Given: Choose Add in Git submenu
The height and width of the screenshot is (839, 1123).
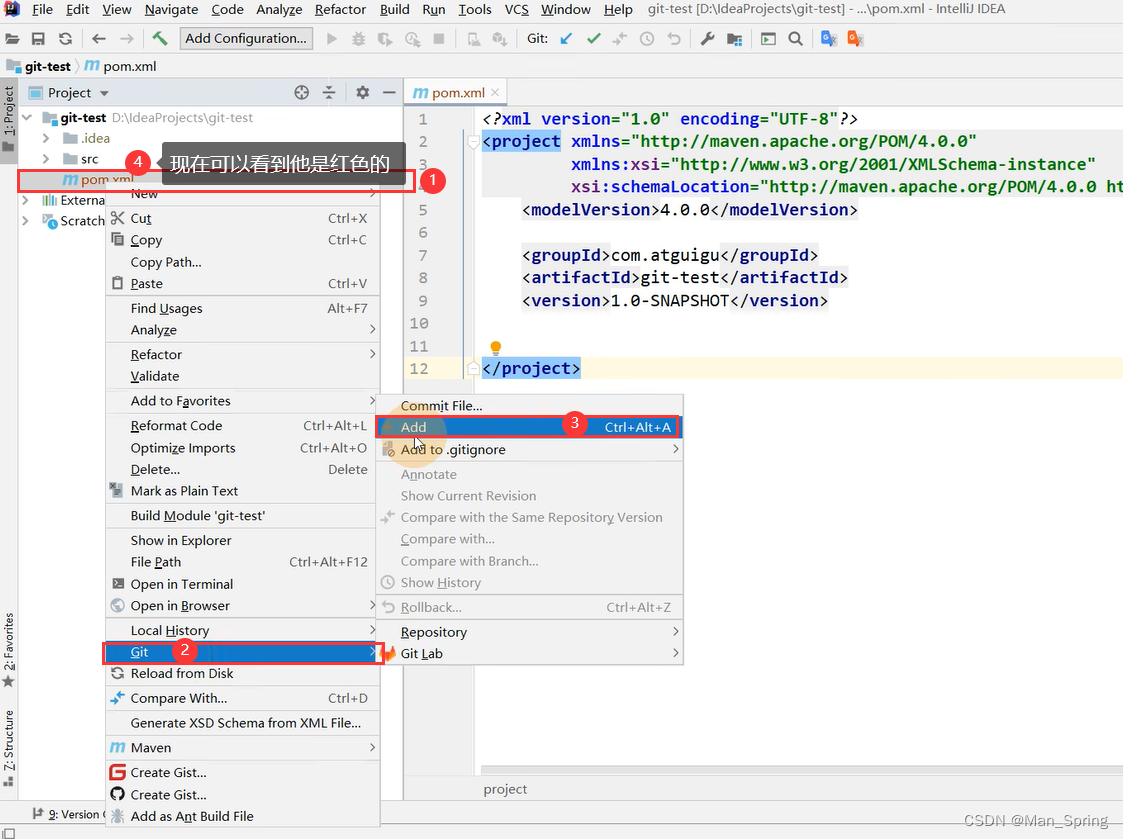Looking at the screenshot, I should coord(529,427).
